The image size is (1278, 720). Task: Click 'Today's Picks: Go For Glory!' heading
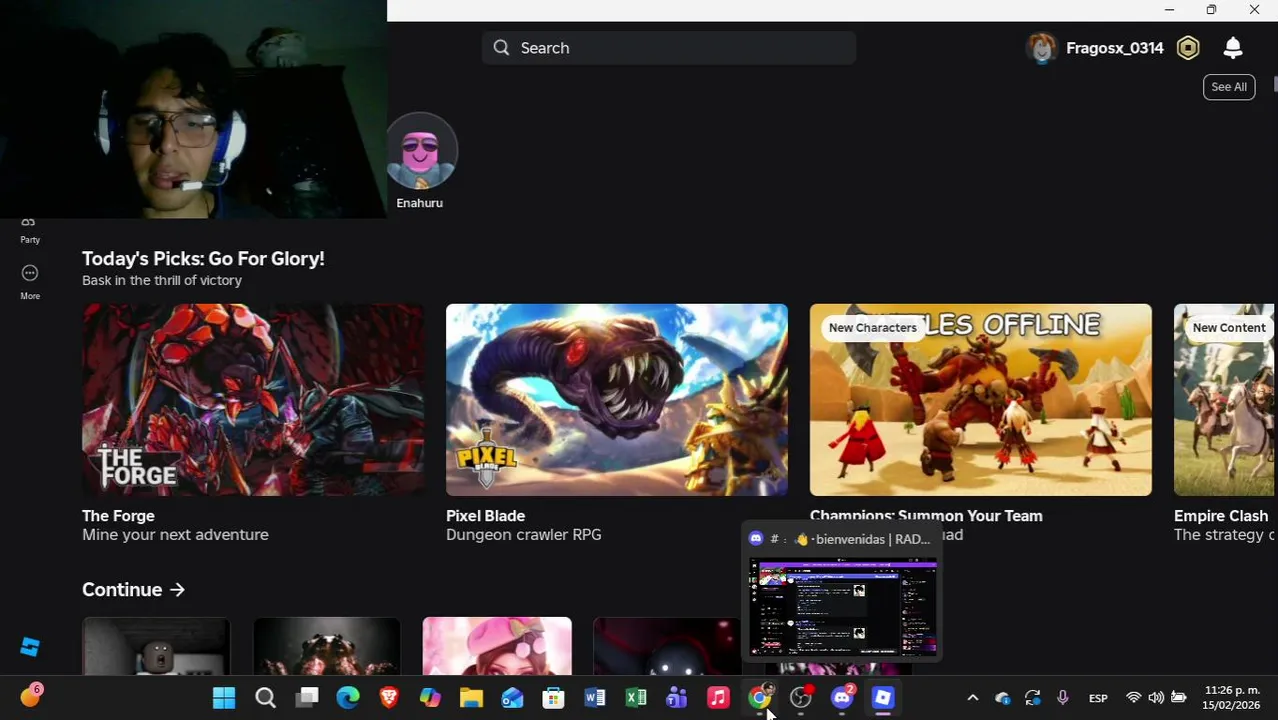(203, 259)
